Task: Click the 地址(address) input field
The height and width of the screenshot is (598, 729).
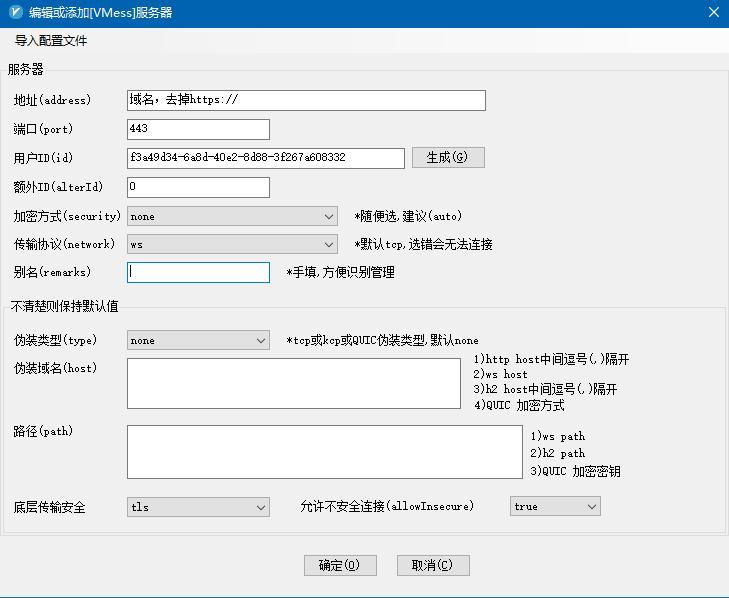Action: (306, 100)
